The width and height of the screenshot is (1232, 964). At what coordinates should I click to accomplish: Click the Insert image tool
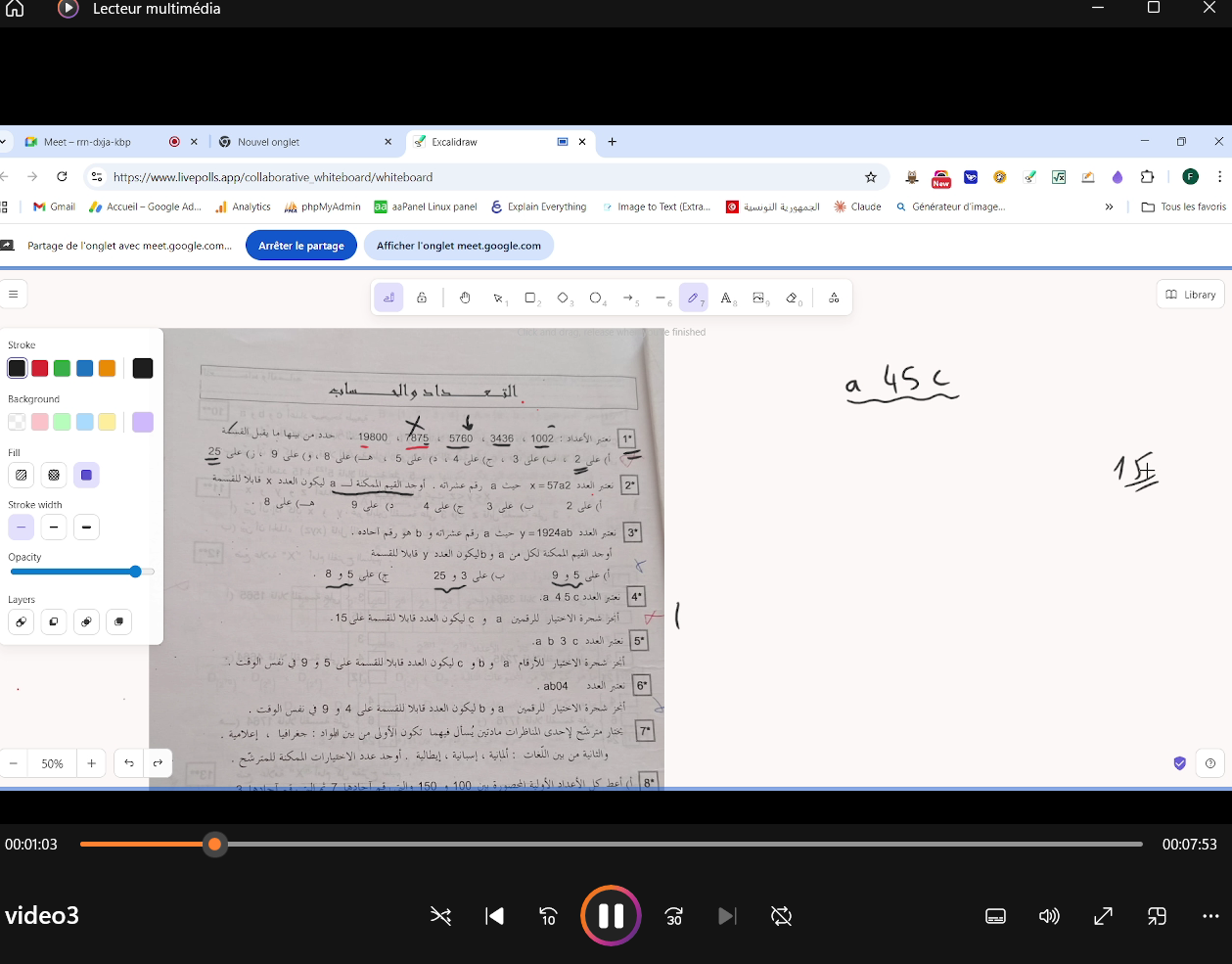[758, 298]
